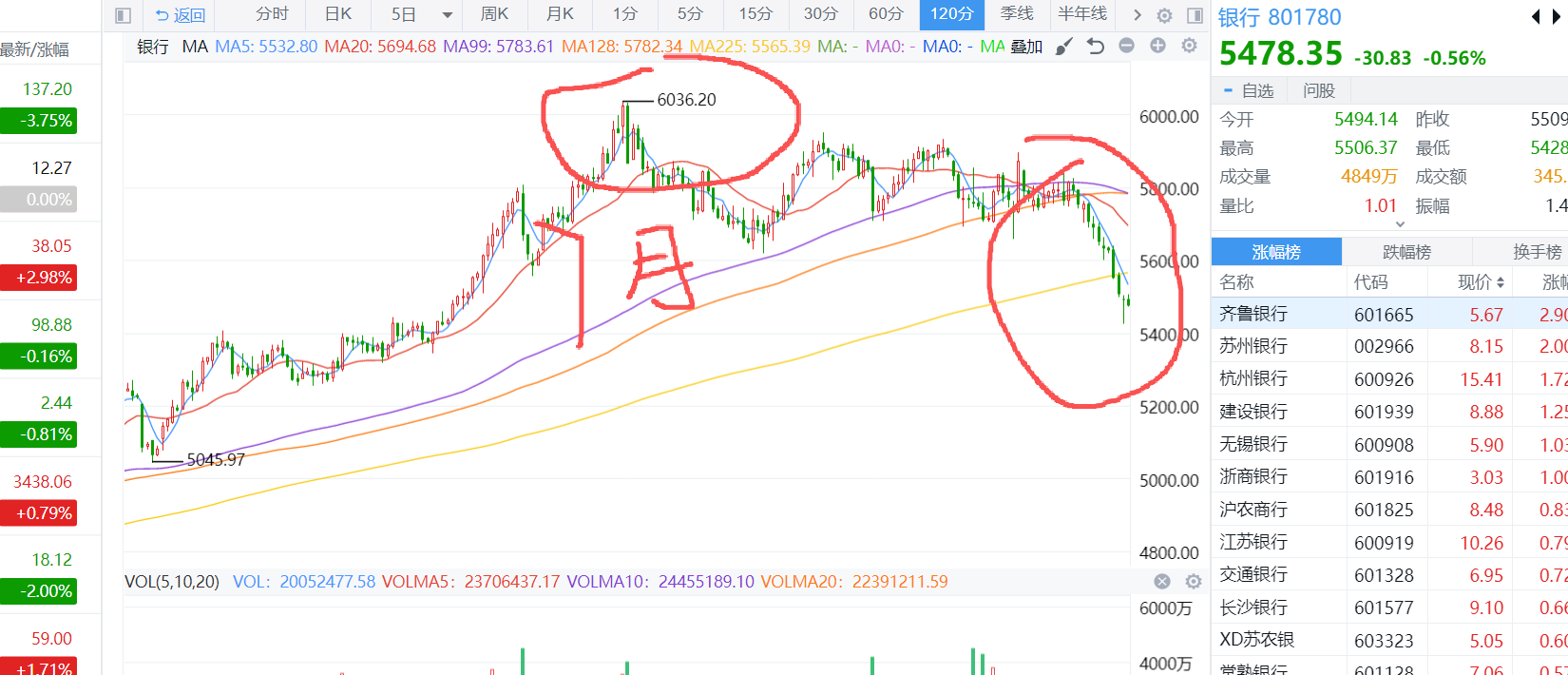Close the VOL indicator panel
Viewport: 1568px width, 675px height.
1162,581
